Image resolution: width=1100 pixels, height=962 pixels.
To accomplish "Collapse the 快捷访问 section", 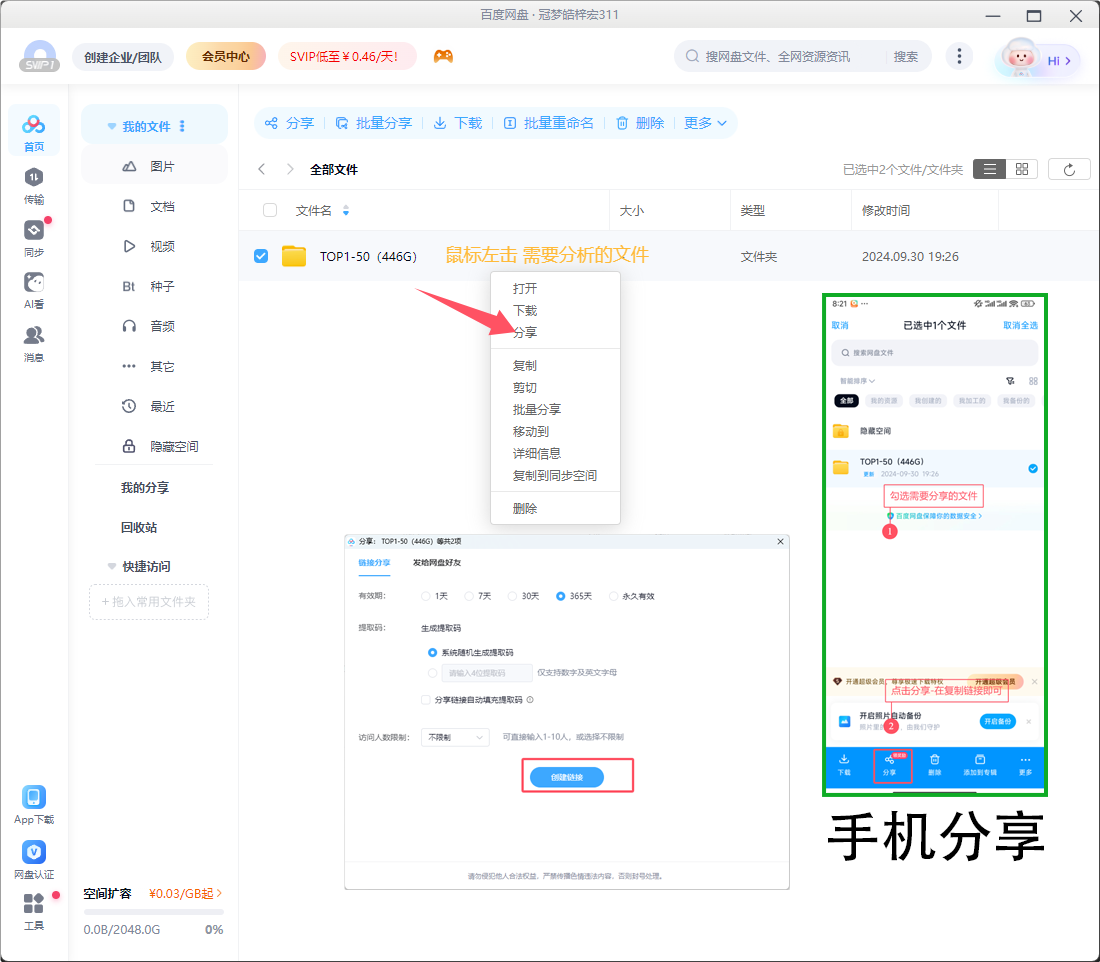I will 112,567.
